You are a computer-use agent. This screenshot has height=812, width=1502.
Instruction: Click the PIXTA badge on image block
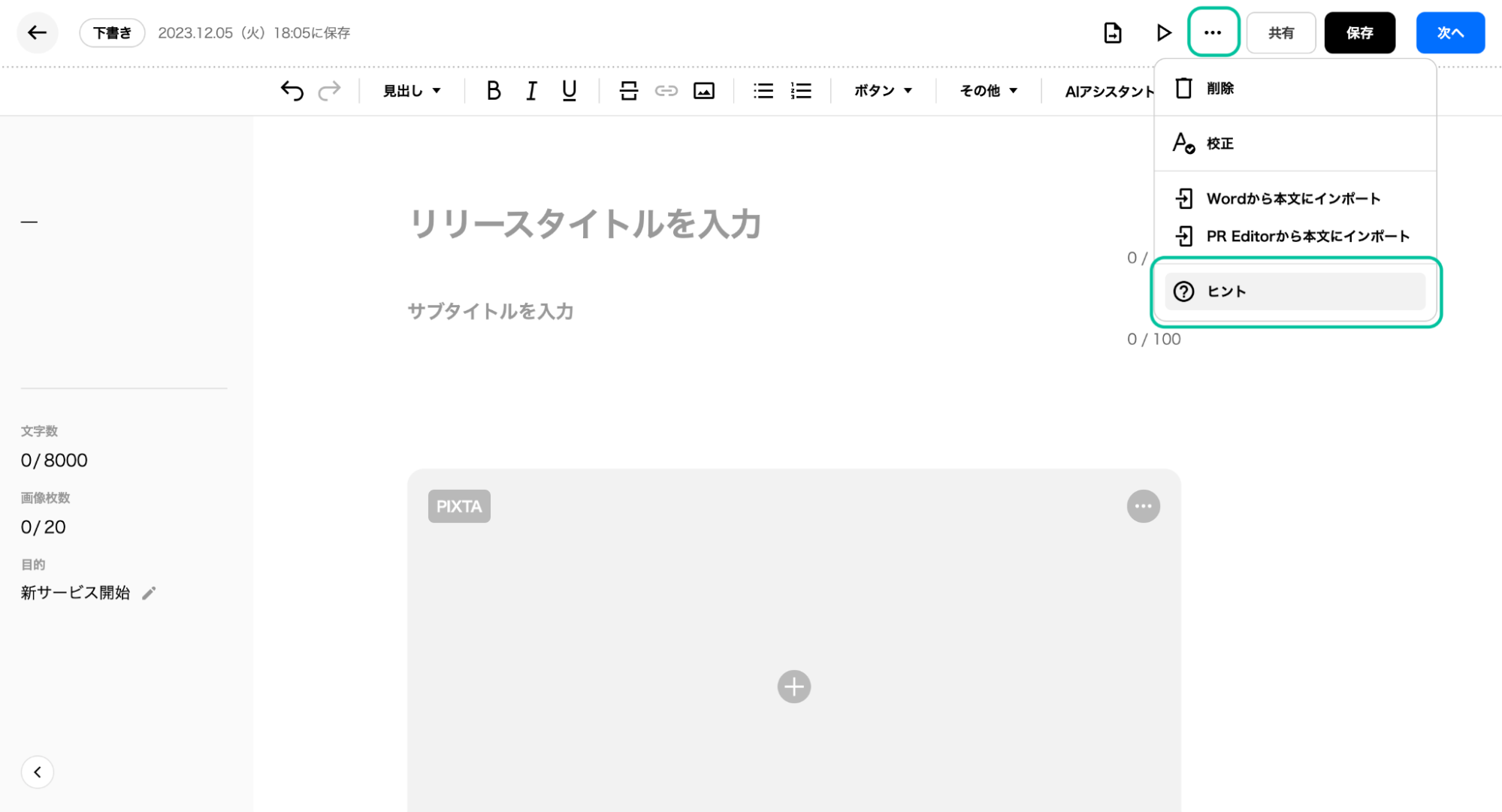pos(459,506)
